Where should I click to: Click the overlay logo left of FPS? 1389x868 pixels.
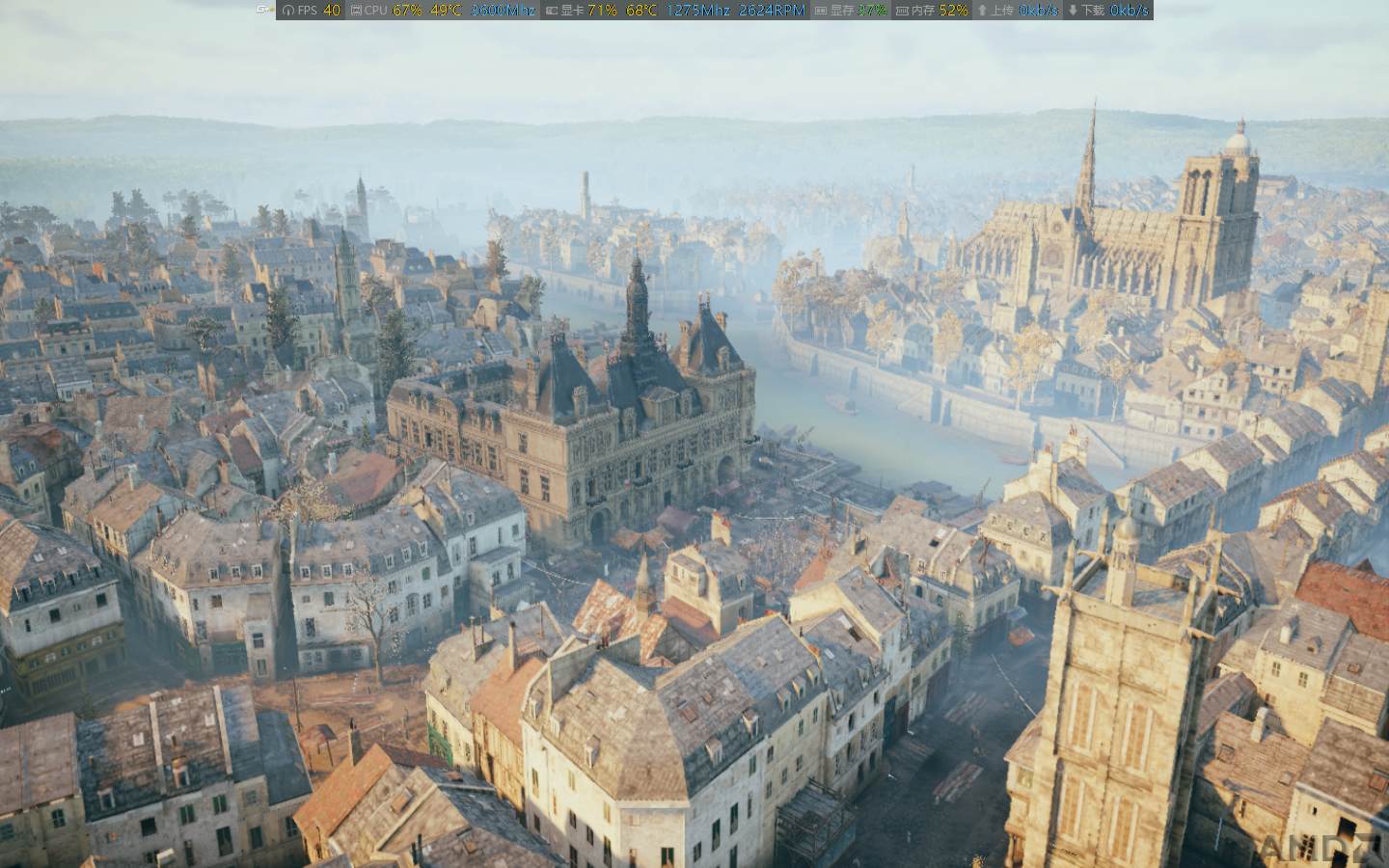[265, 10]
